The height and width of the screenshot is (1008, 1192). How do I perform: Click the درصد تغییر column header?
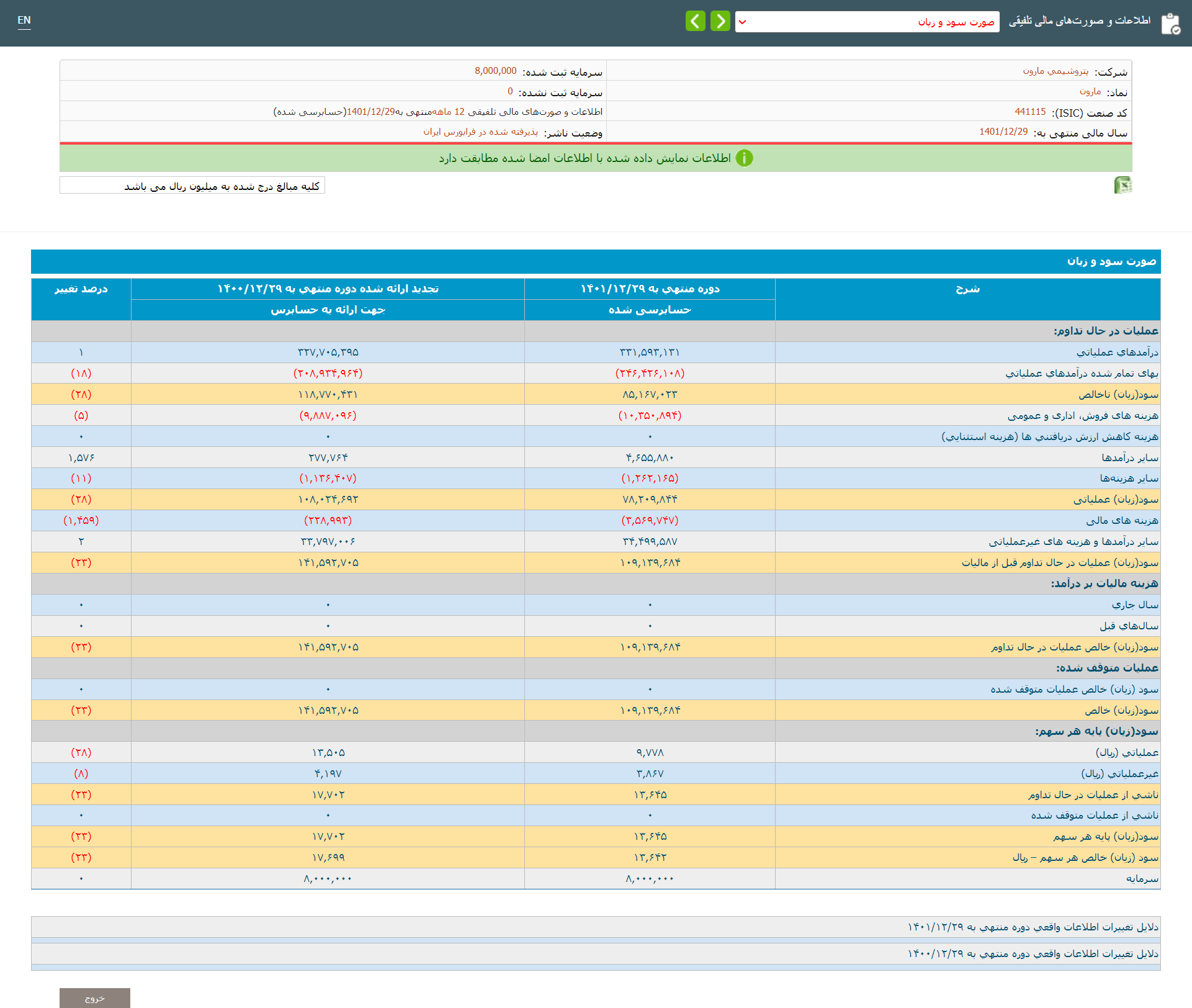[x=81, y=299]
